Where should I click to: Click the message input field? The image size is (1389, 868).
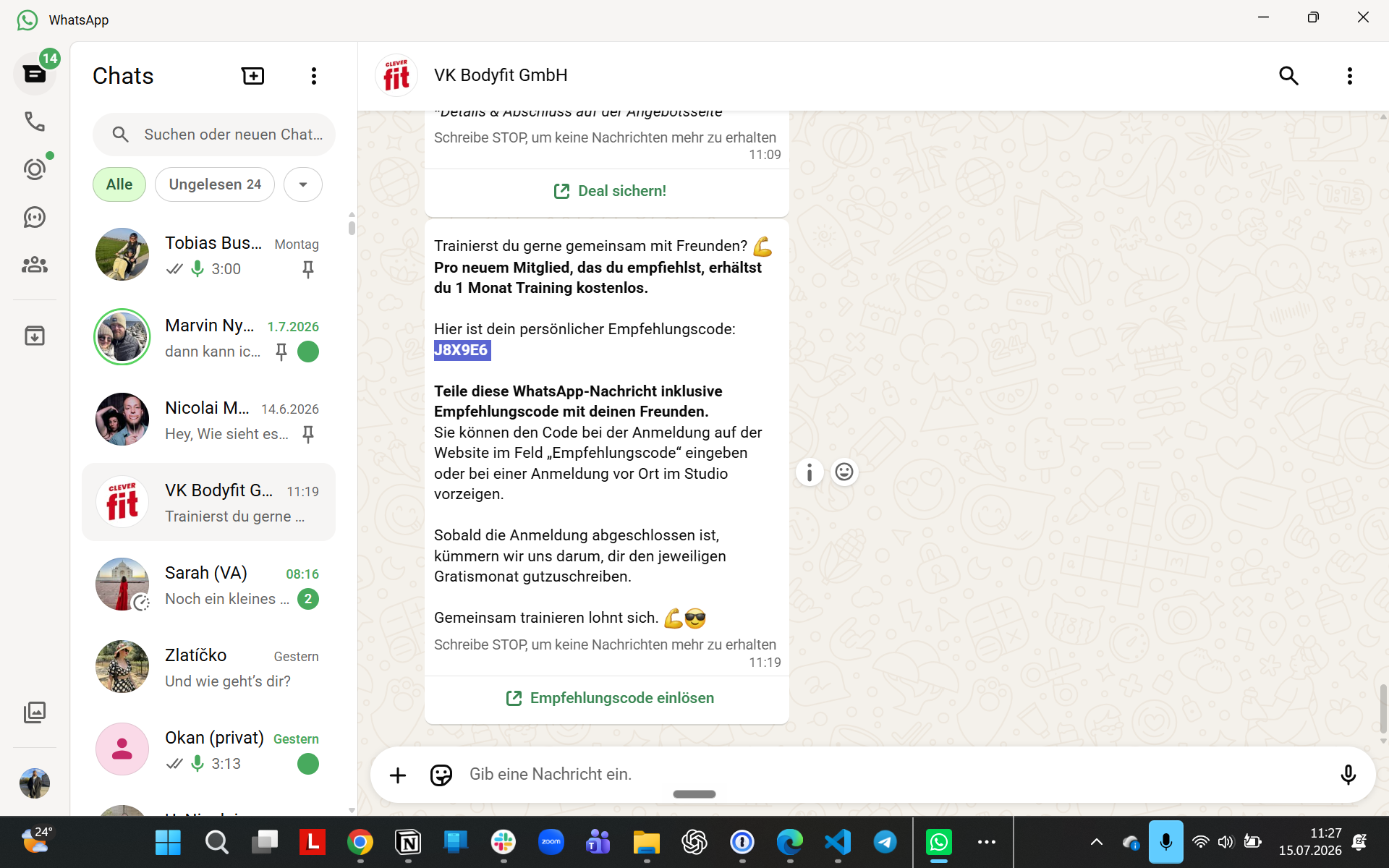click(x=897, y=775)
